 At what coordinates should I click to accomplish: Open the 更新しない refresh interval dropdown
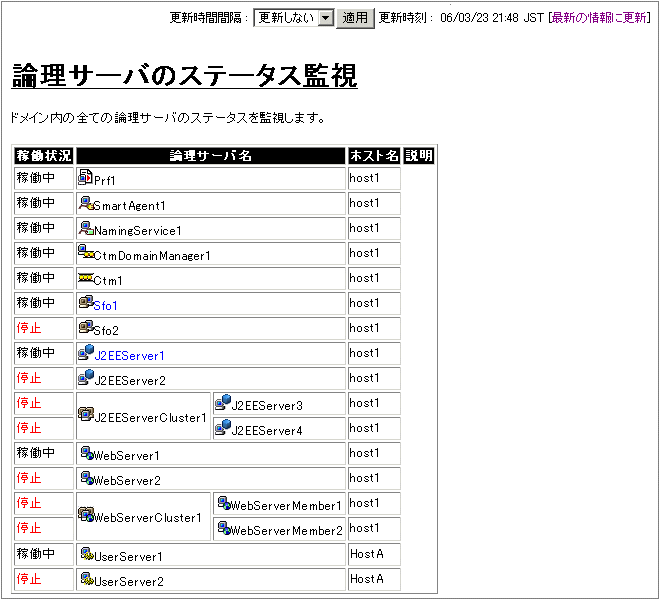(x=294, y=18)
